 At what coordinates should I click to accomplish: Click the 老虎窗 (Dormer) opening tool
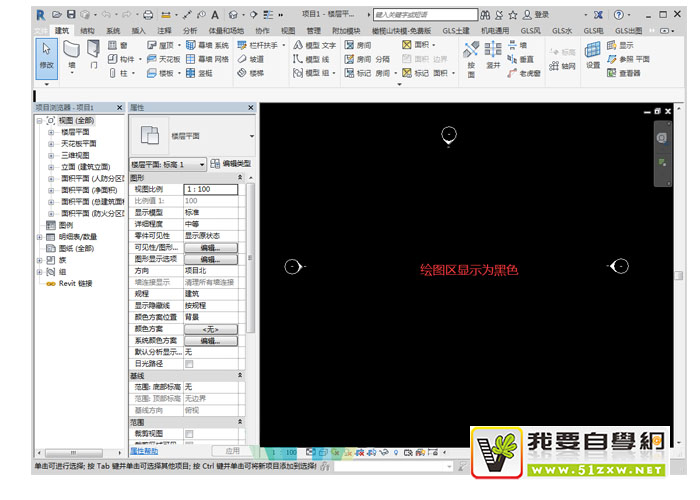[524, 73]
